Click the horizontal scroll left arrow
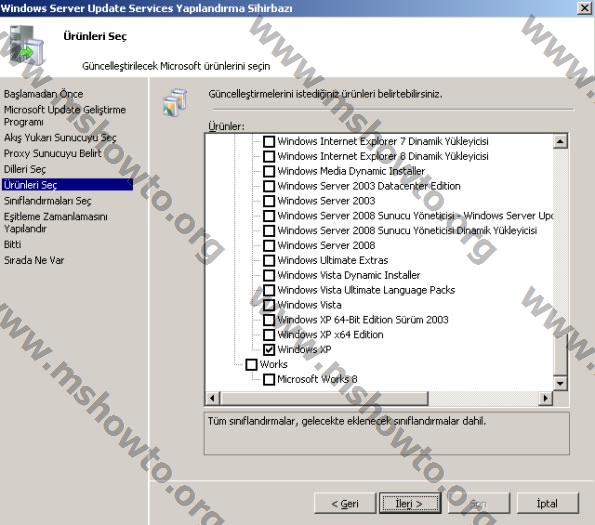This screenshot has height=525, width=595. [212, 398]
